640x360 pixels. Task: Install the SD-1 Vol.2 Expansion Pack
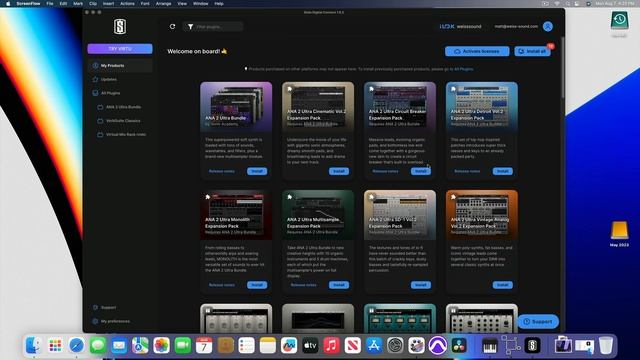tap(421, 285)
